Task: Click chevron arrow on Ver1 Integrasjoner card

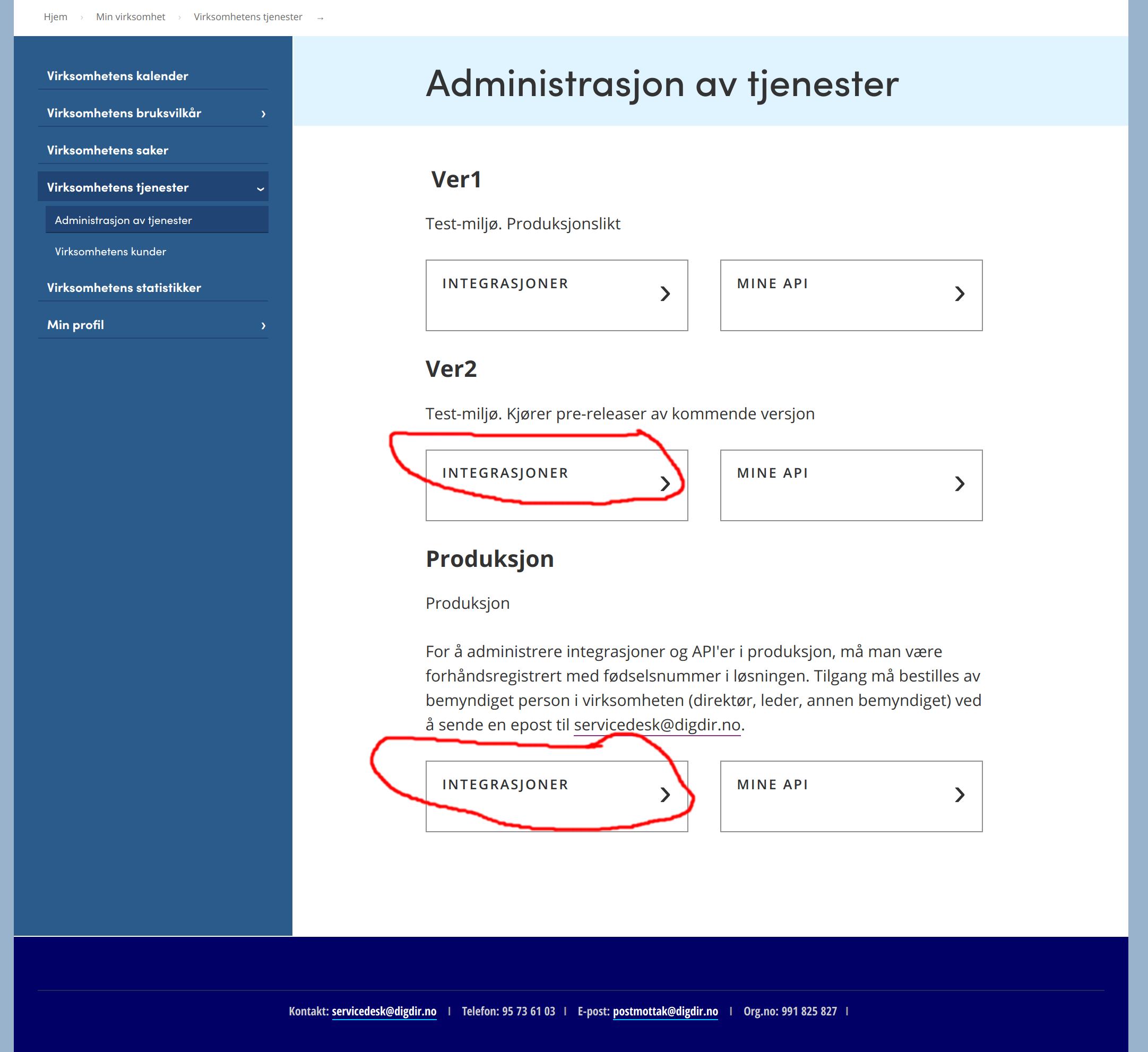Action: [664, 294]
